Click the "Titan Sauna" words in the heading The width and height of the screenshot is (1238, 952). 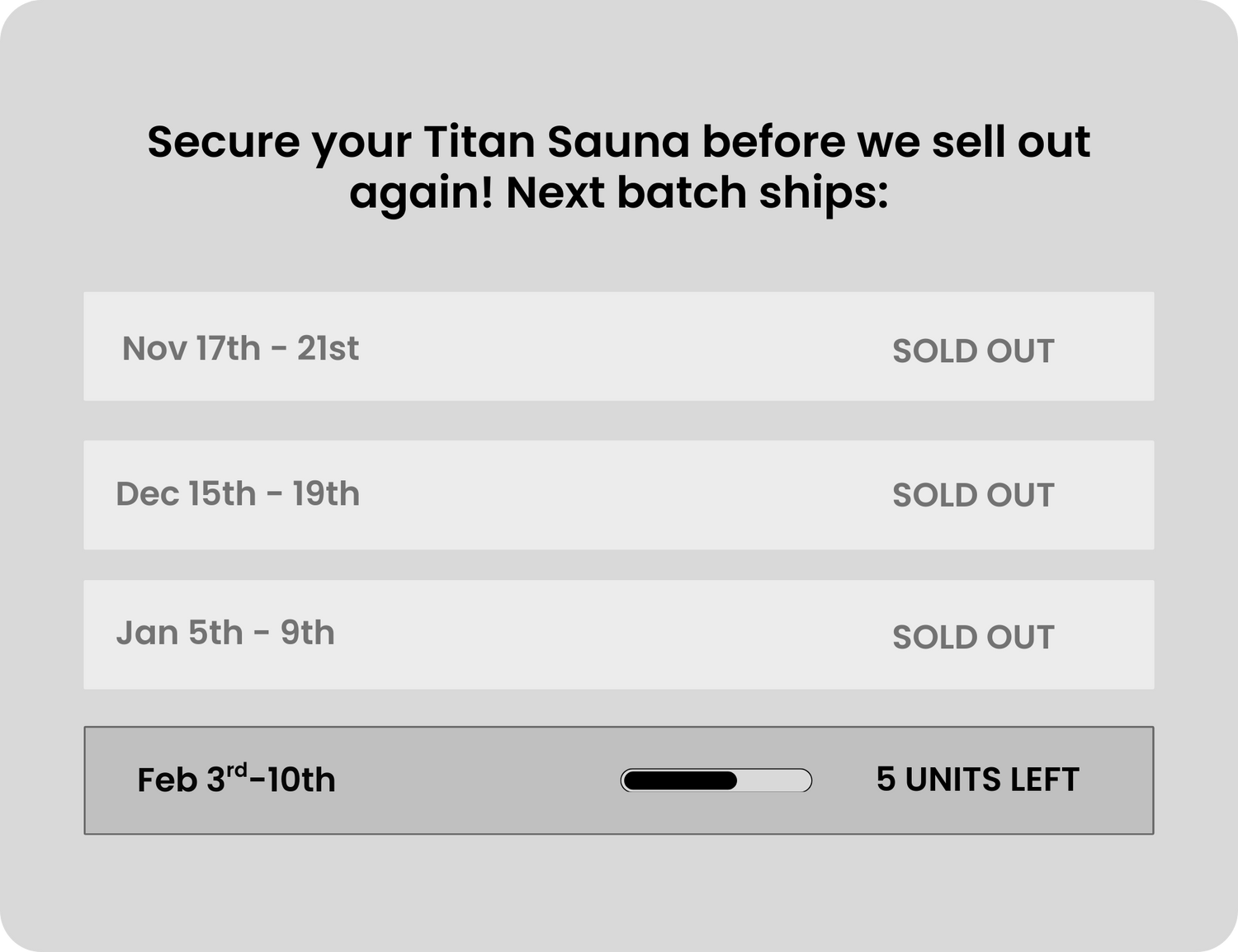pos(555,142)
